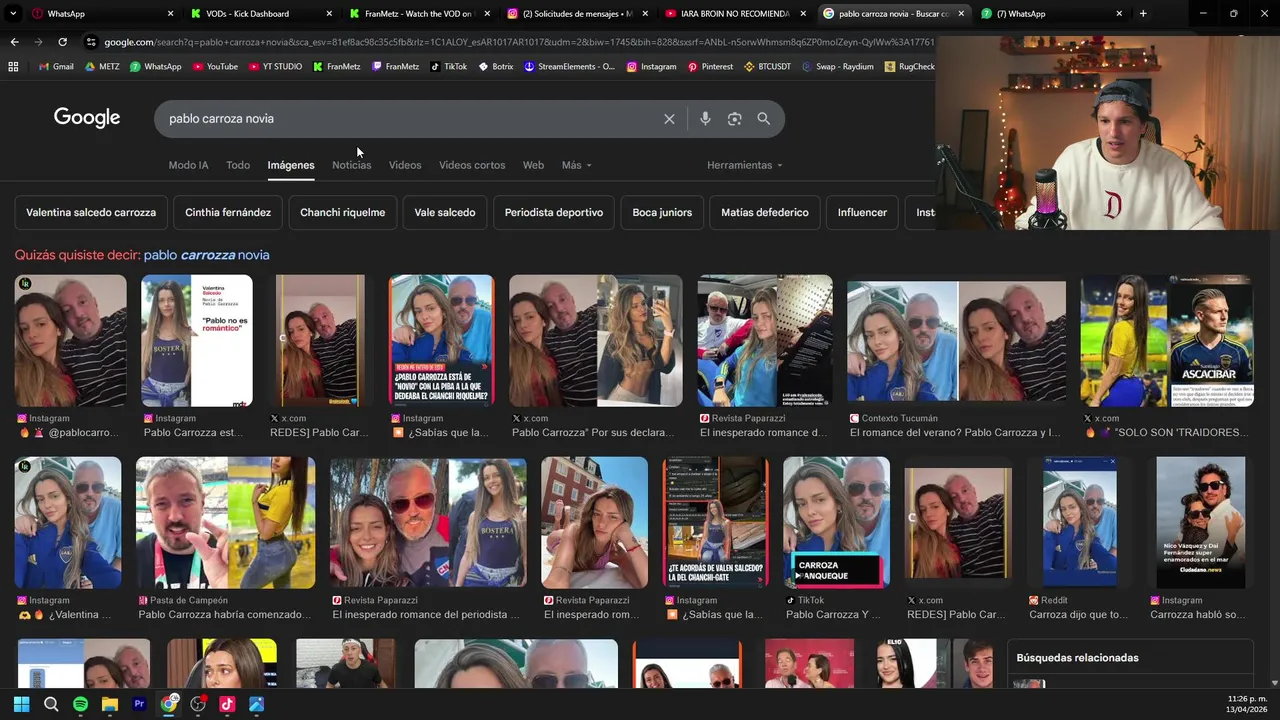Open the Pinterest bookmark
1280x720 pixels.
[710, 67]
